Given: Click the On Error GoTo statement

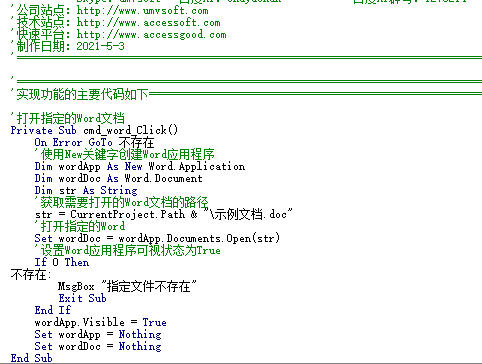Looking at the screenshot, I should [x=94, y=143].
